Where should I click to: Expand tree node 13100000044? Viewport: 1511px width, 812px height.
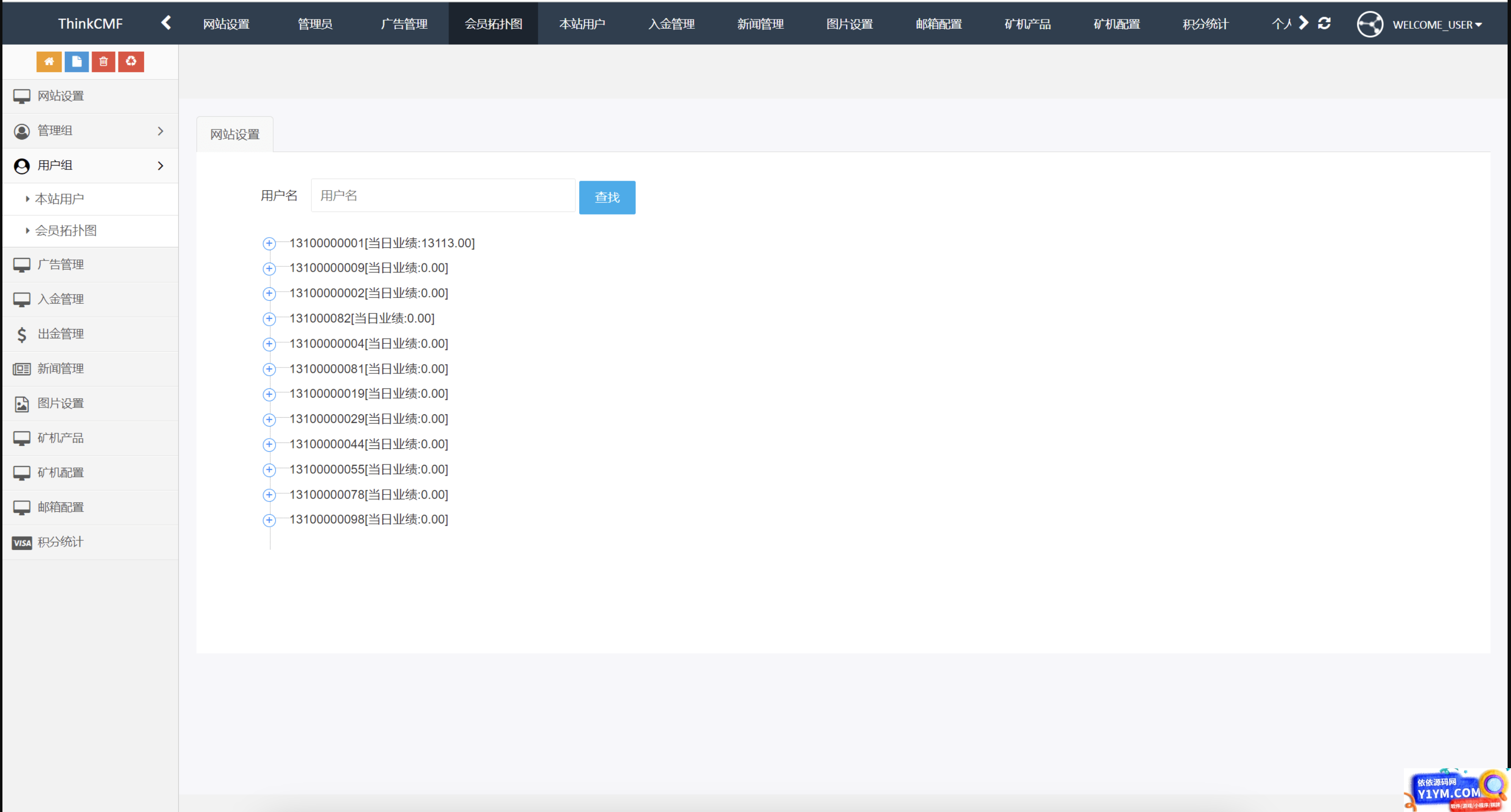pyautogui.click(x=269, y=444)
